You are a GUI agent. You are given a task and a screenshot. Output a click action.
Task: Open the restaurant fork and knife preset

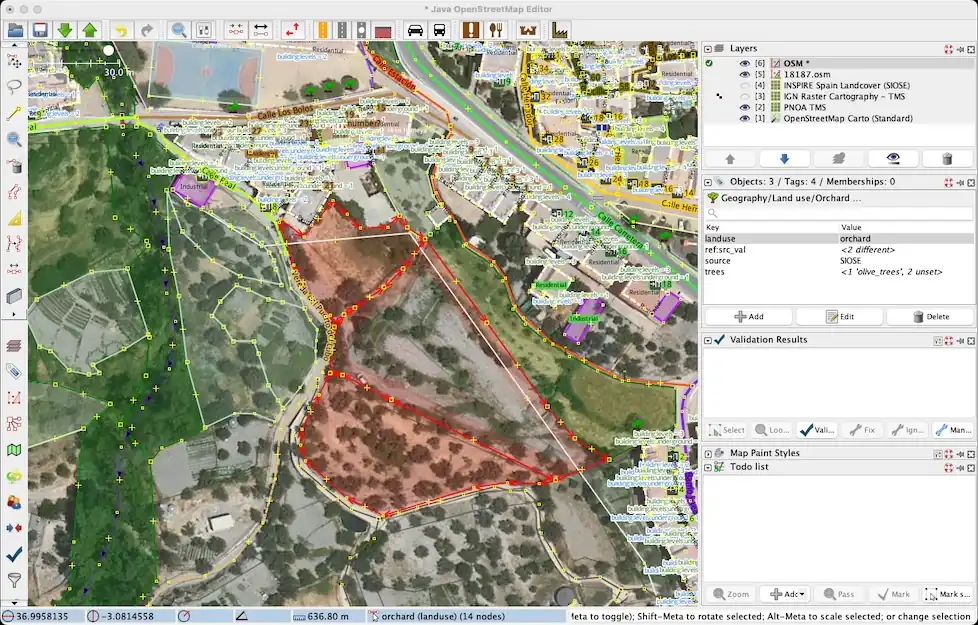[x=495, y=30]
